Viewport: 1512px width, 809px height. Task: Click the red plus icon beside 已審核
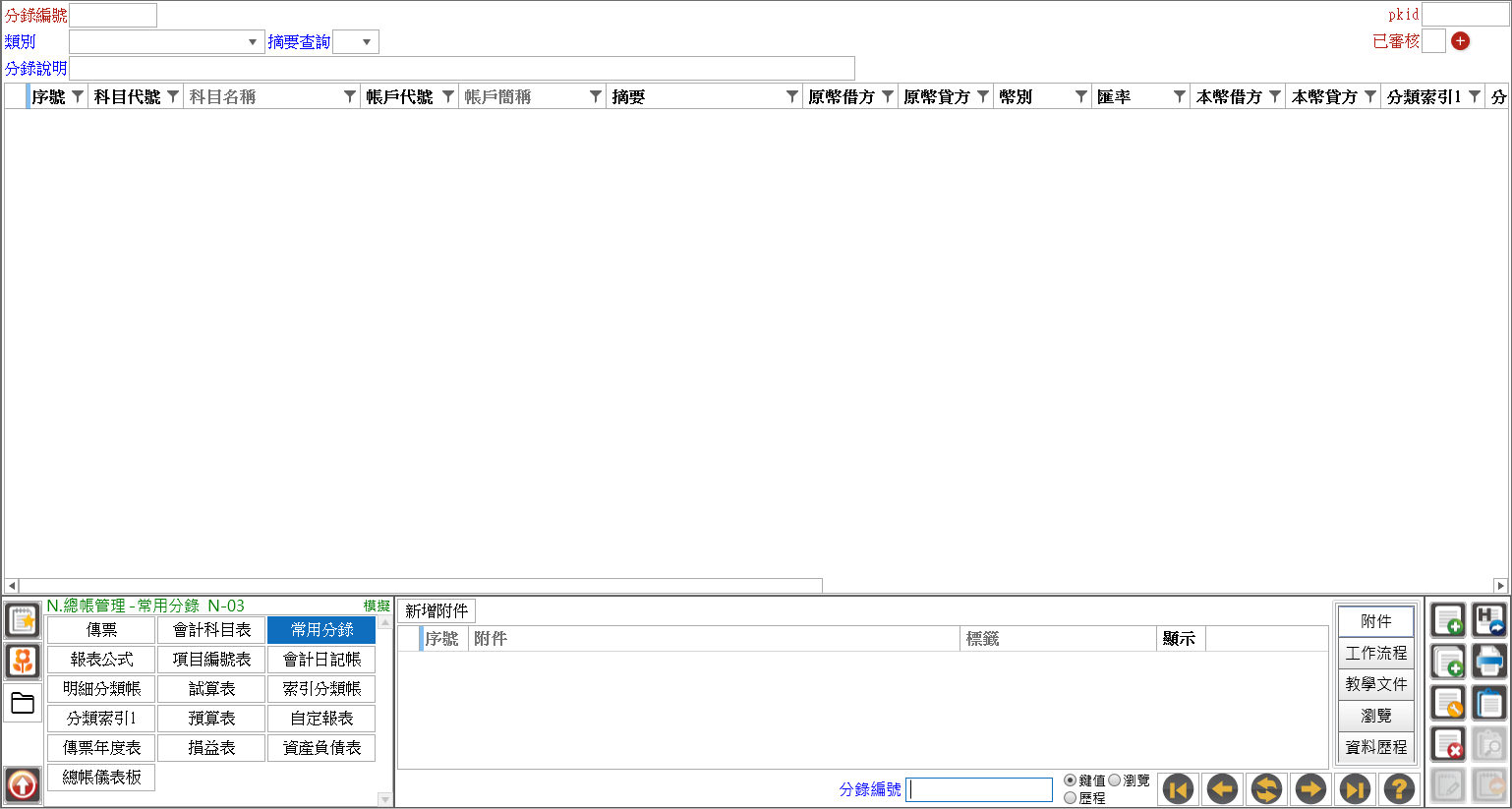pos(1461,41)
